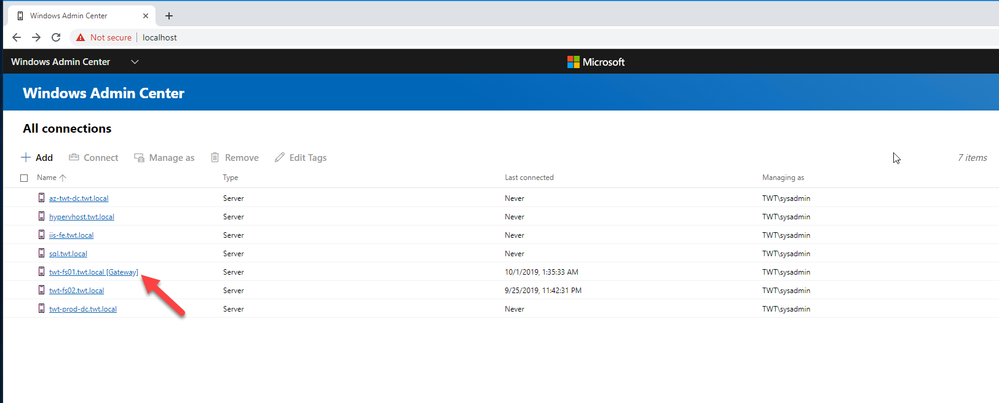Screen dimensions: 999x403
Task: Sort by Name column header
Action: coord(51,178)
